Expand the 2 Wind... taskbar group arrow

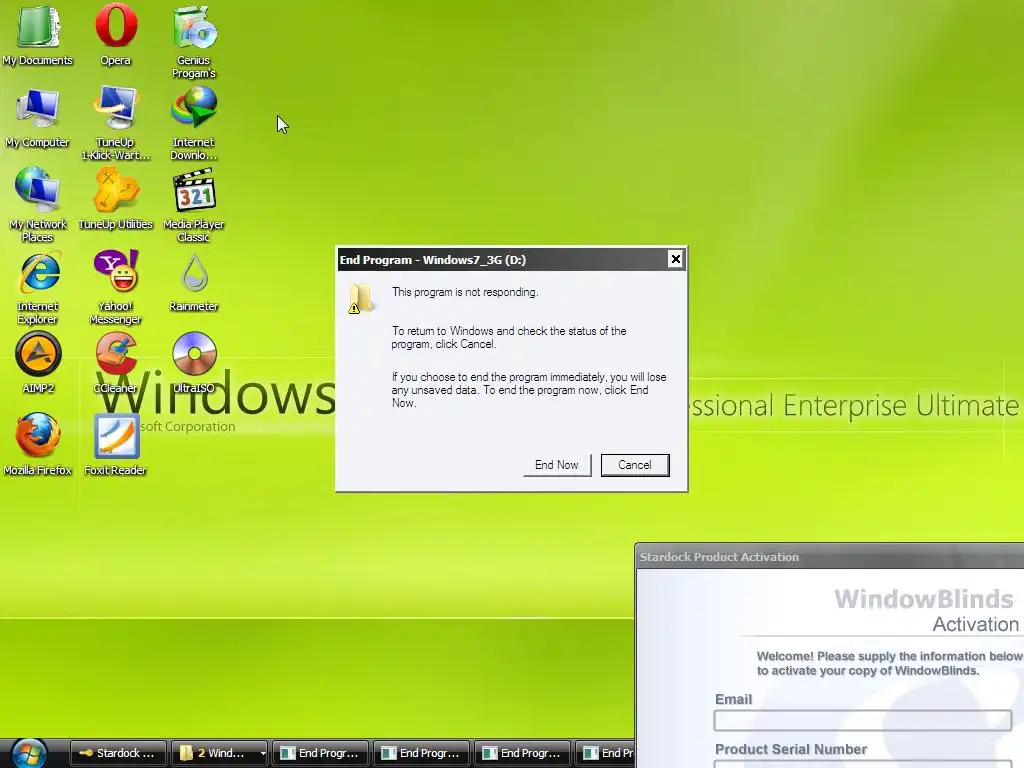pos(263,753)
